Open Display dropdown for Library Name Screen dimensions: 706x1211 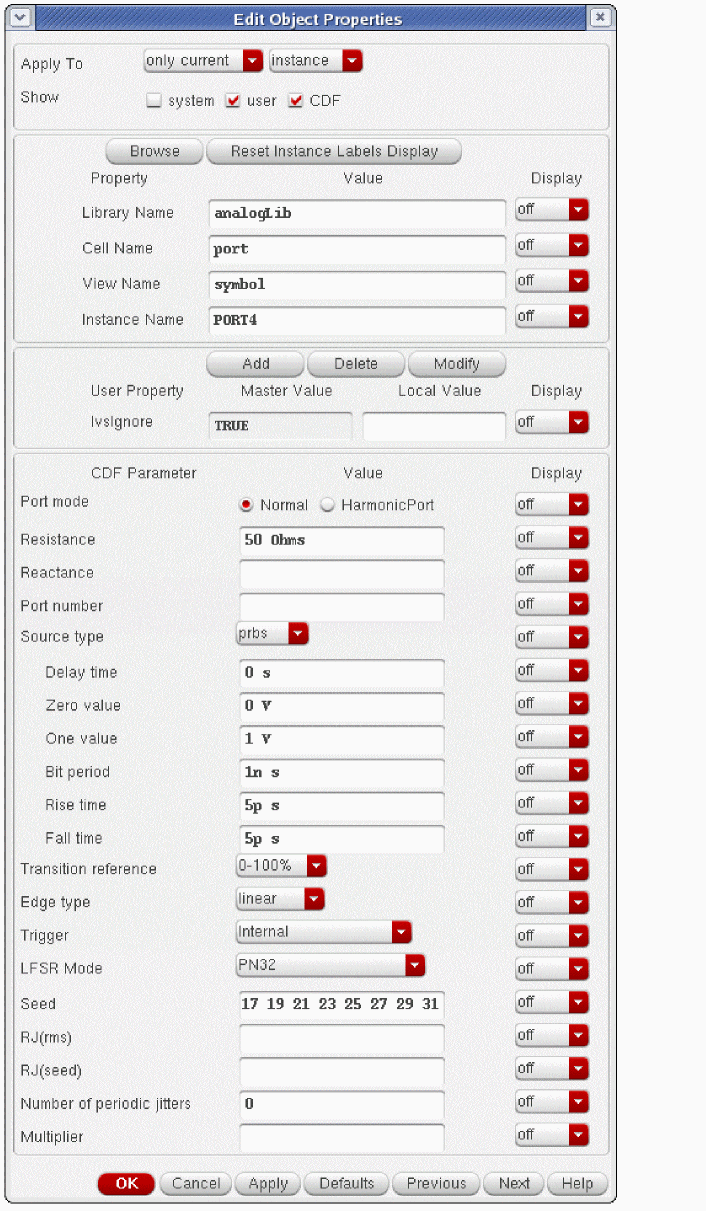click(x=552, y=211)
